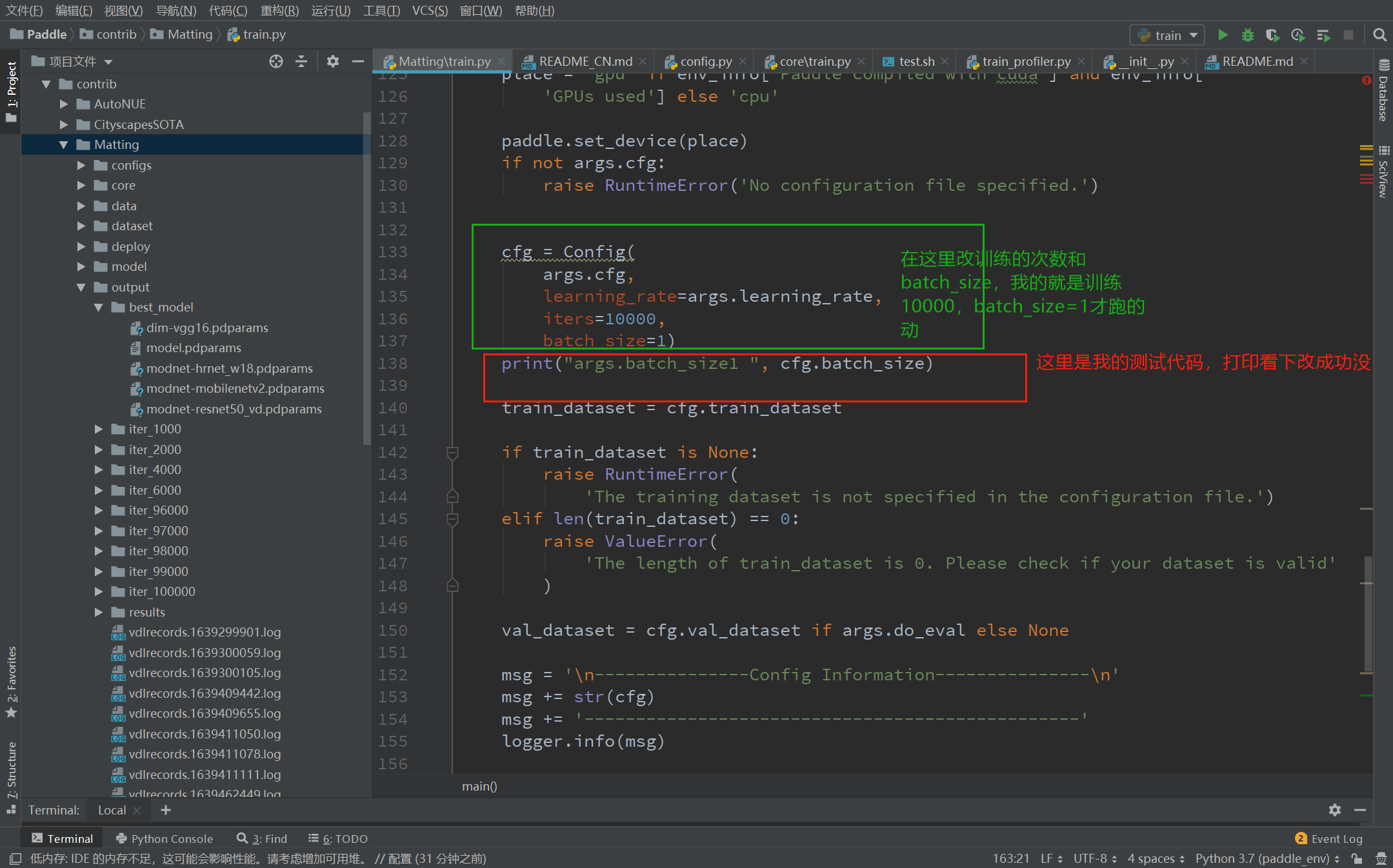Screen dimensions: 1393x868
Task: Select dim-vgg16.pdparams file
Action: [x=207, y=328]
